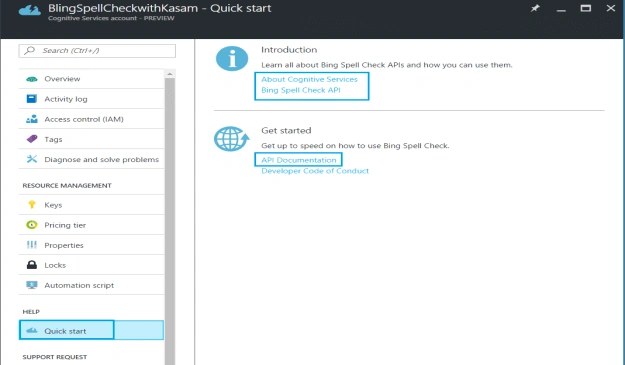Click the Locks padlock icon
625x365 pixels.
point(32,265)
